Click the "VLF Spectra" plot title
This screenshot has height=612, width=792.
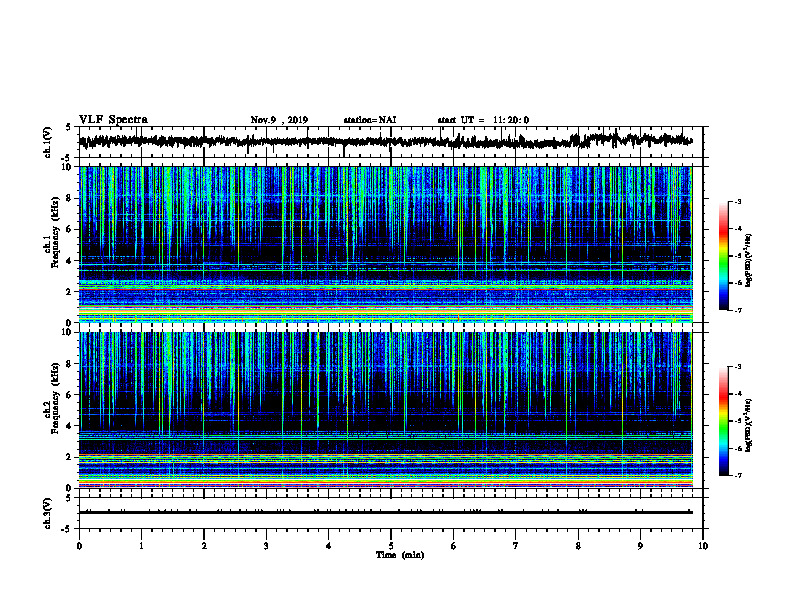click(113, 120)
